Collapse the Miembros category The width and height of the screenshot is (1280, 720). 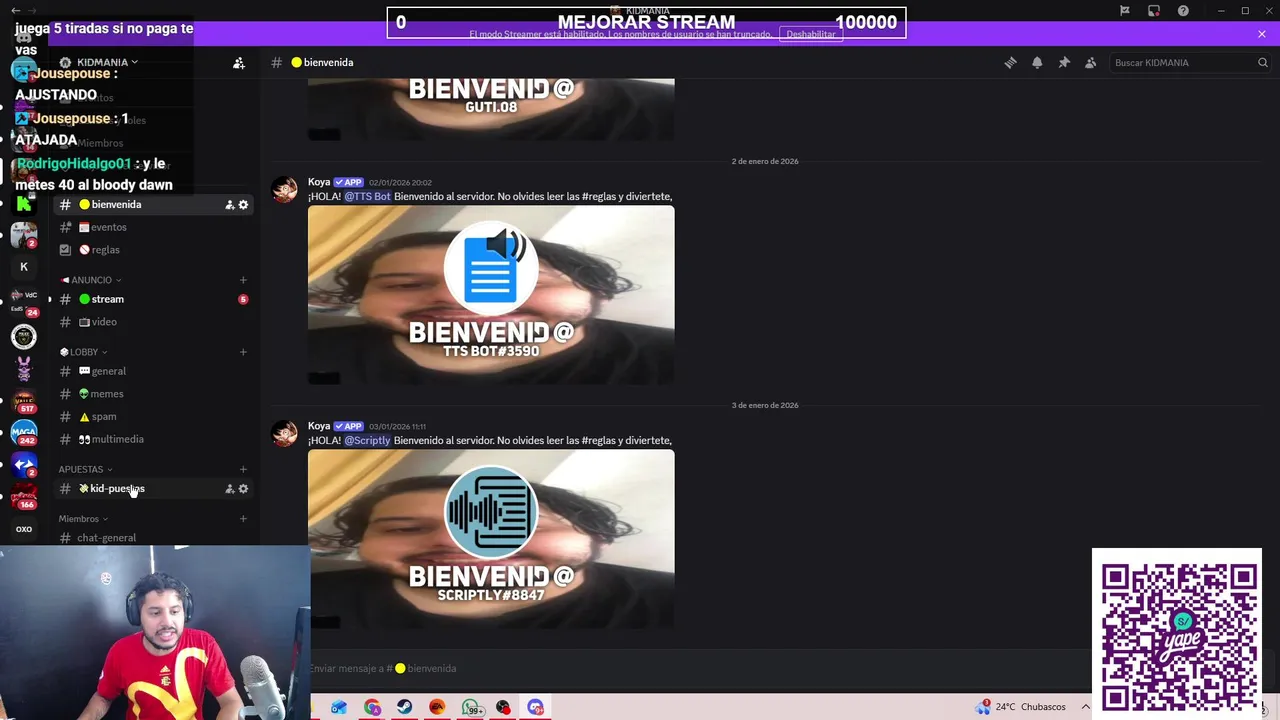click(83, 519)
